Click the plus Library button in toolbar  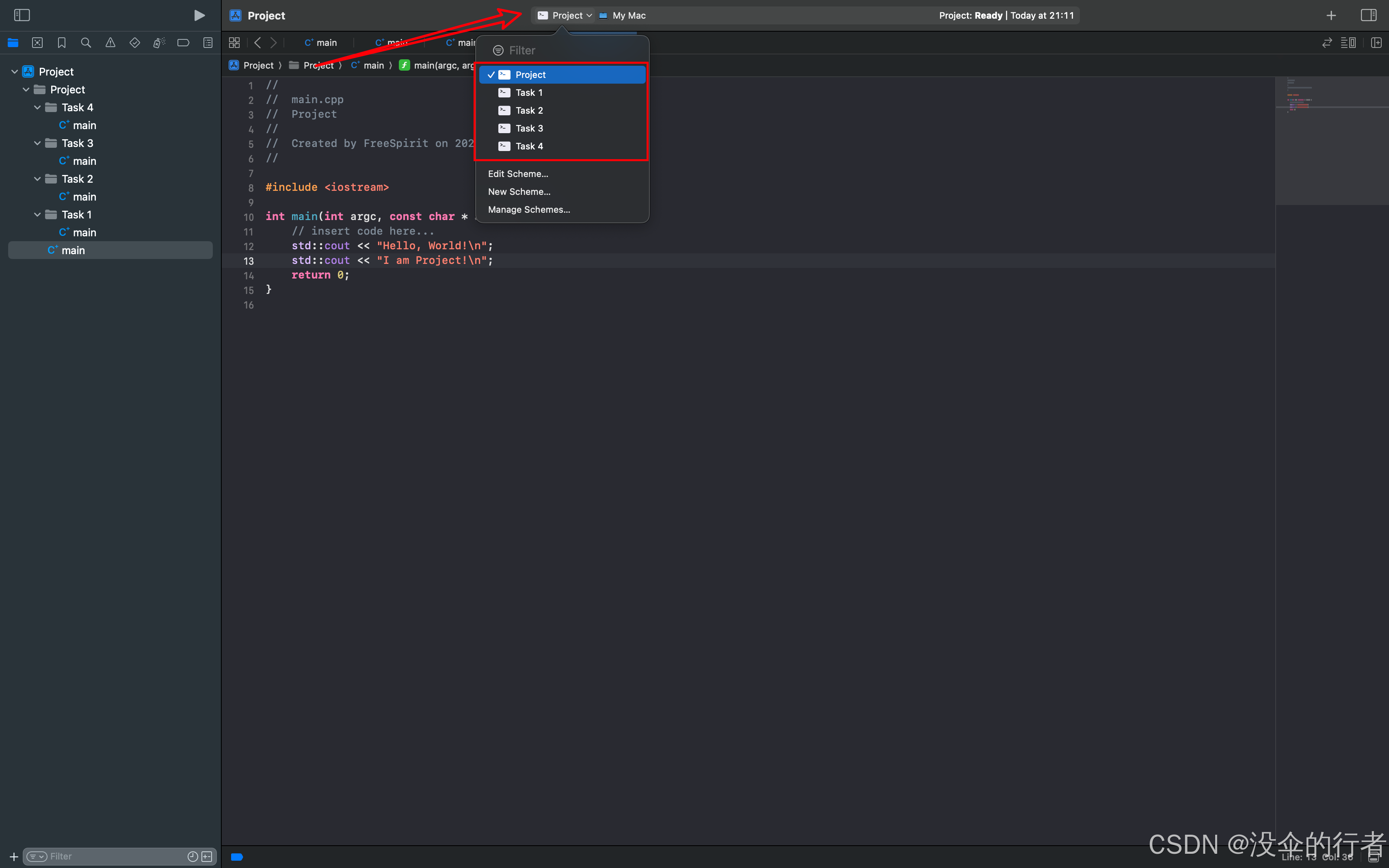coord(1331,15)
